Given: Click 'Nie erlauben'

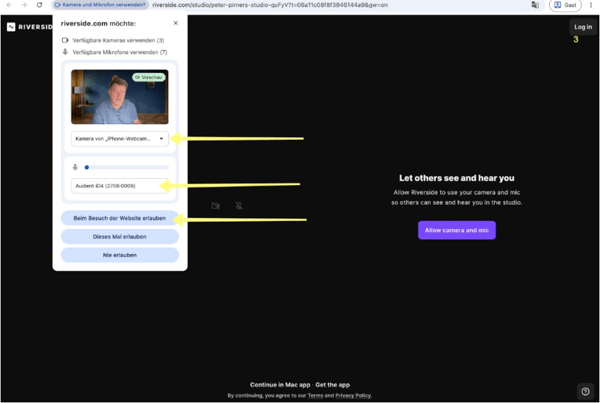Looking at the screenshot, I should (120, 255).
